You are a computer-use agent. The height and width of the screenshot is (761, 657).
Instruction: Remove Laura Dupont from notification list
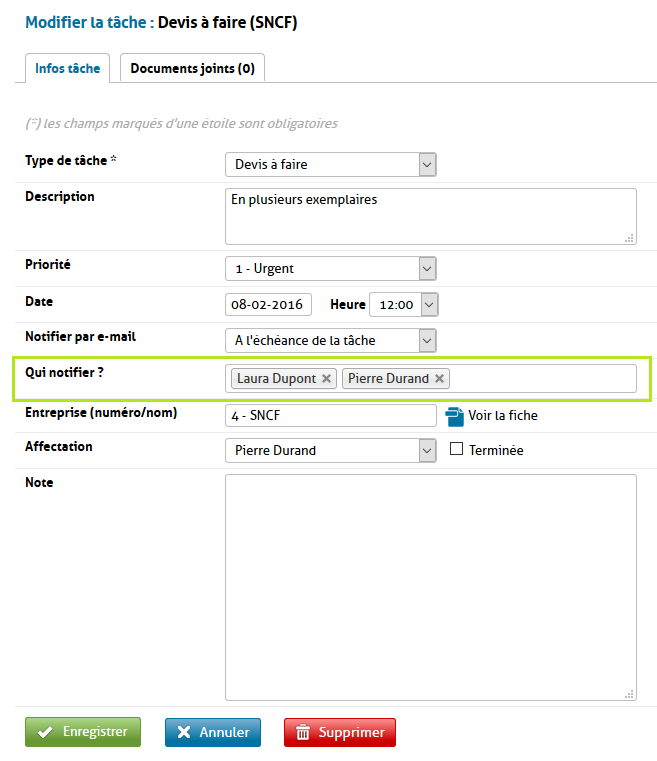pyautogui.click(x=326, y=379)
